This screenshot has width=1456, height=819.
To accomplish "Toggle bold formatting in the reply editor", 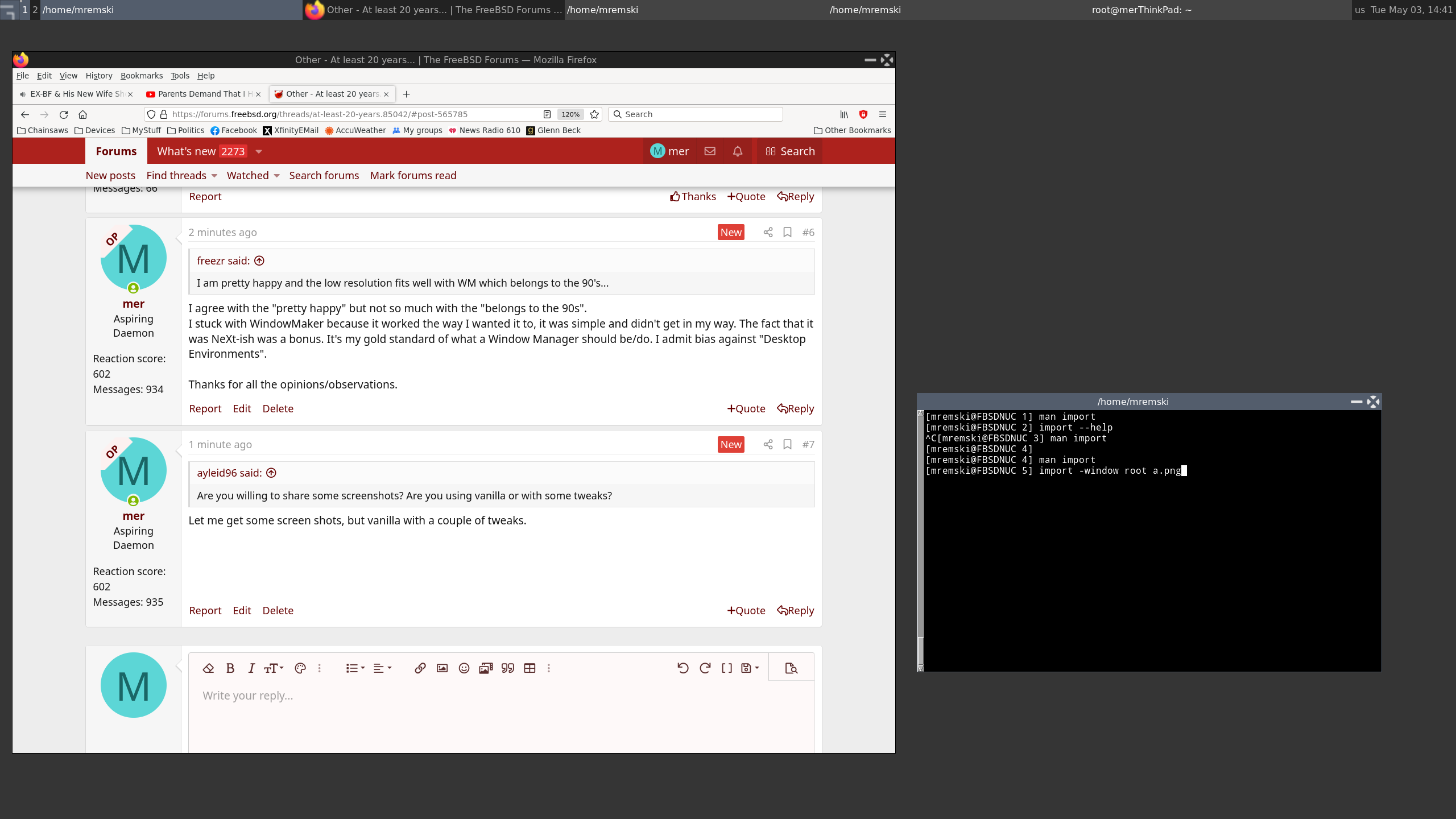I will point(230,668).
